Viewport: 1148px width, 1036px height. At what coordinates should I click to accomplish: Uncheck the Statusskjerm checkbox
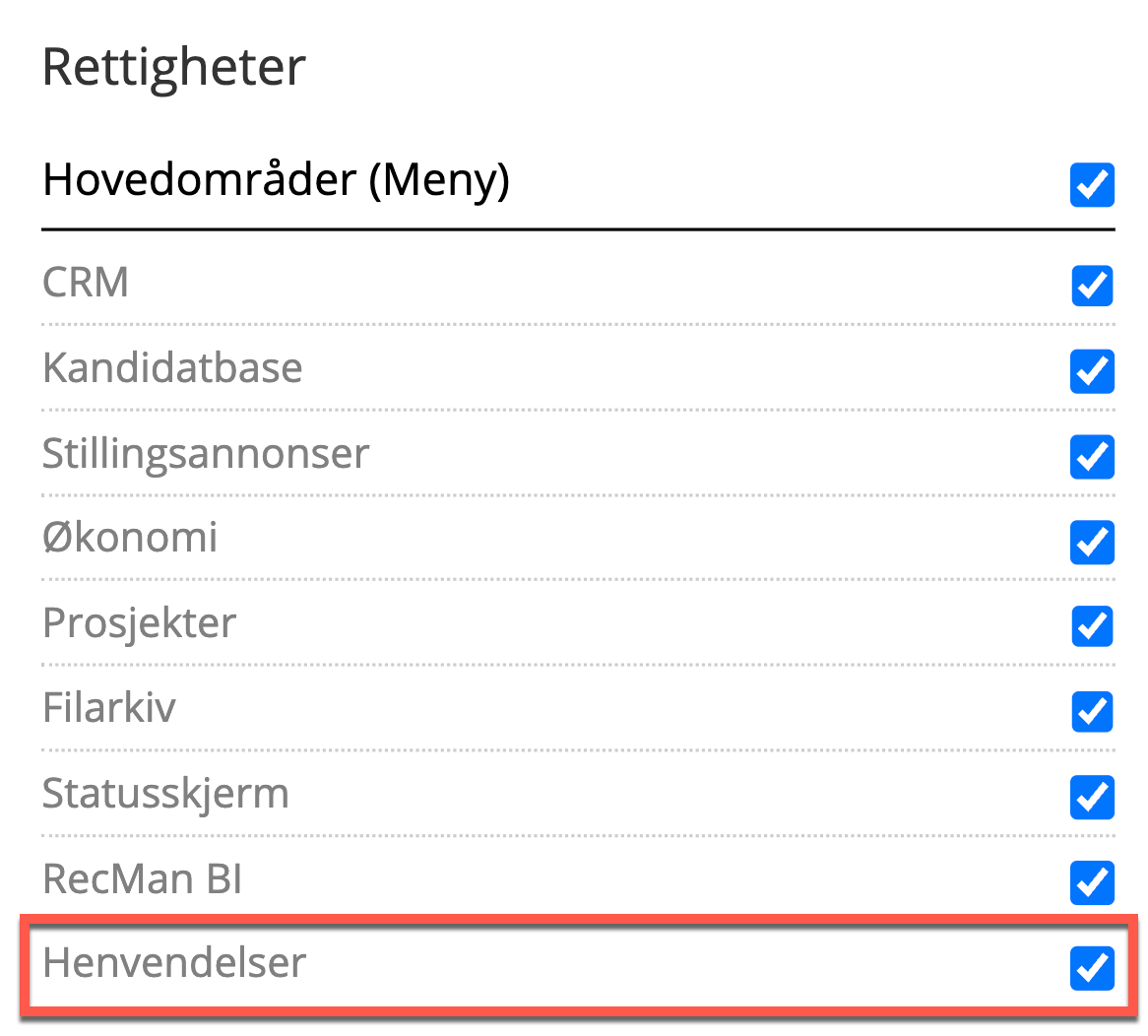tap(1092, 797)
